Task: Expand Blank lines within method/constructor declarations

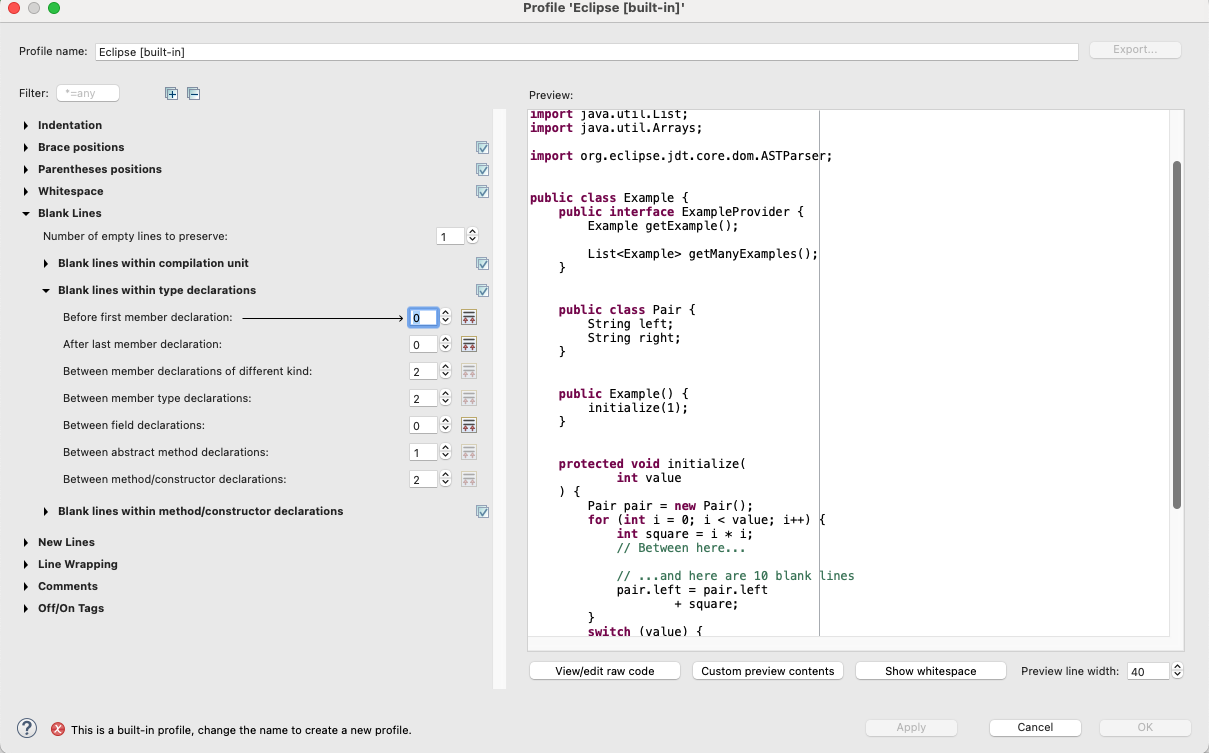Action: (x=46, y=511)
